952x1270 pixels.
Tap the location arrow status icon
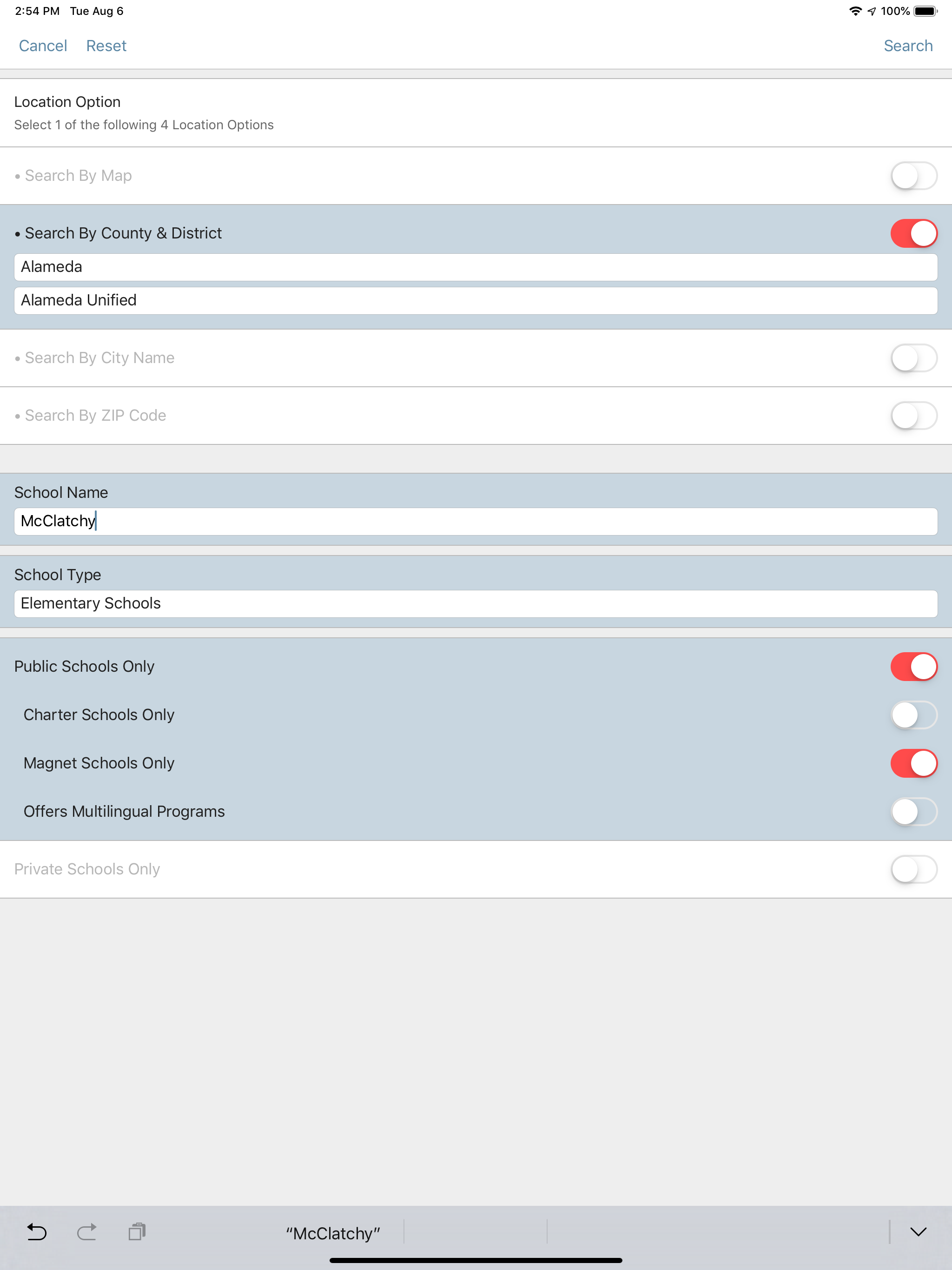pyautogui.click(x=872, y=11)
